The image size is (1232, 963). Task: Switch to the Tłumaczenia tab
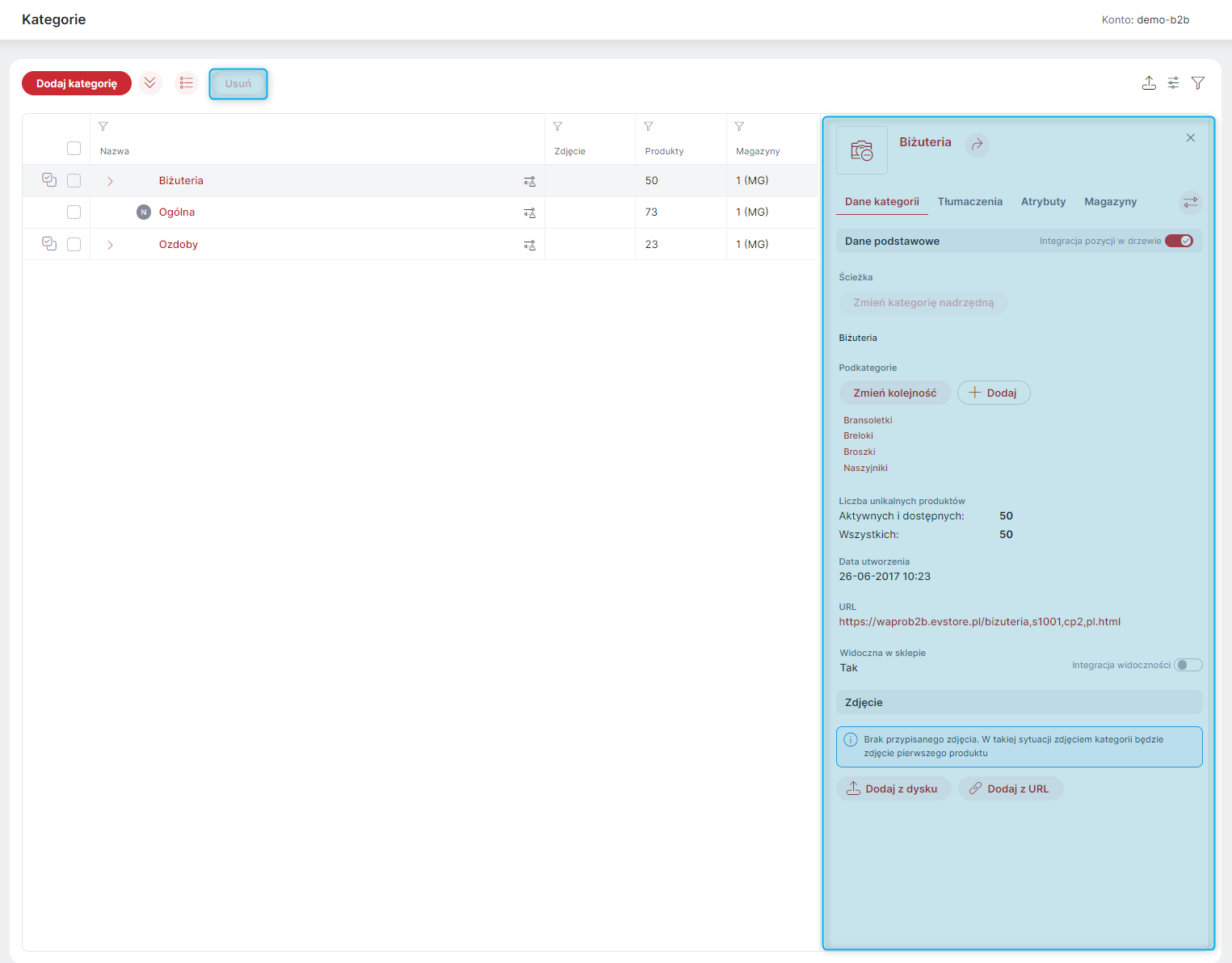(x=969, y=202)
